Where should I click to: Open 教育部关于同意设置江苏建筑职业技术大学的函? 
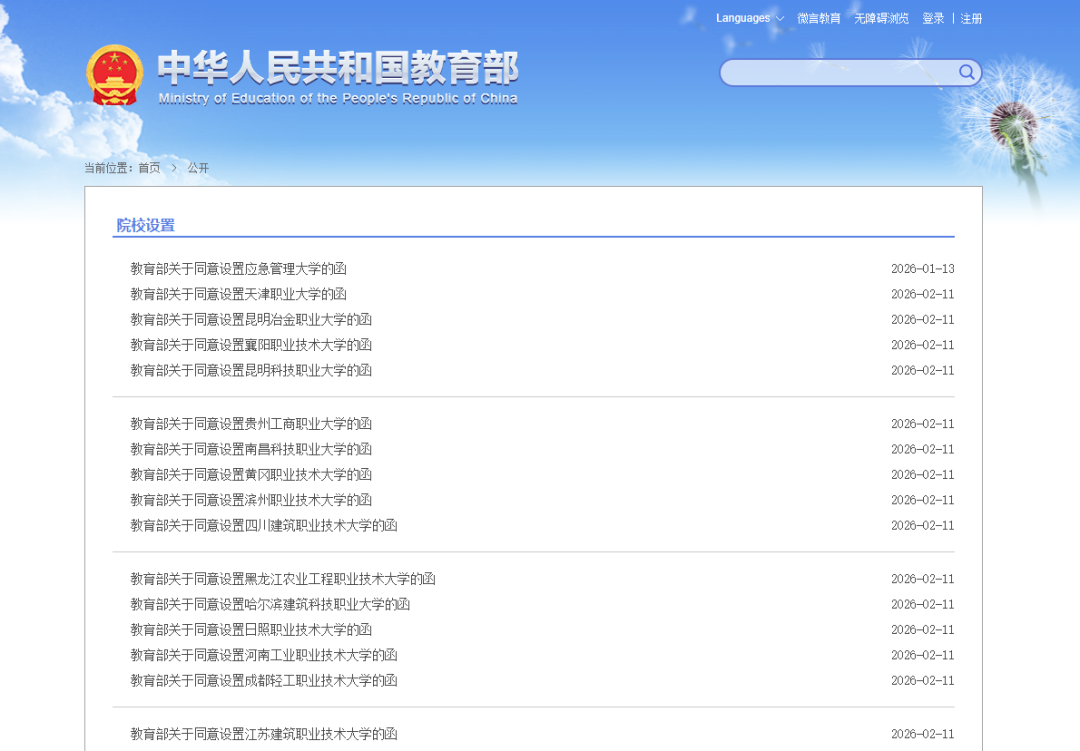pos(264,734)
